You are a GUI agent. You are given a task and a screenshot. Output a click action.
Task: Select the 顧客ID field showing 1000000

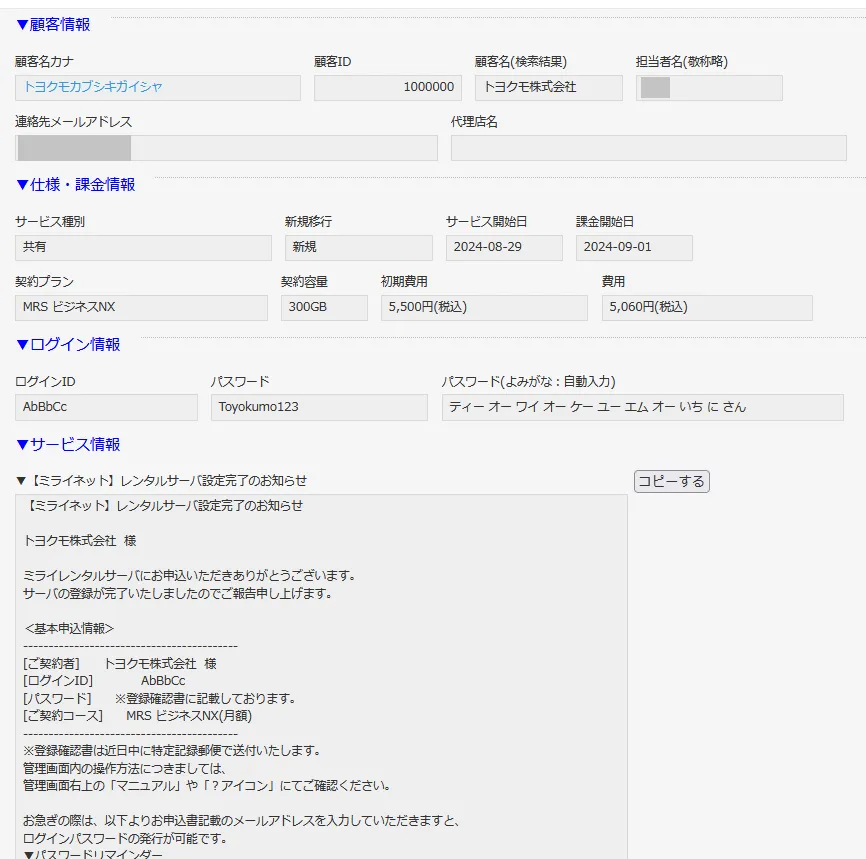388,88
